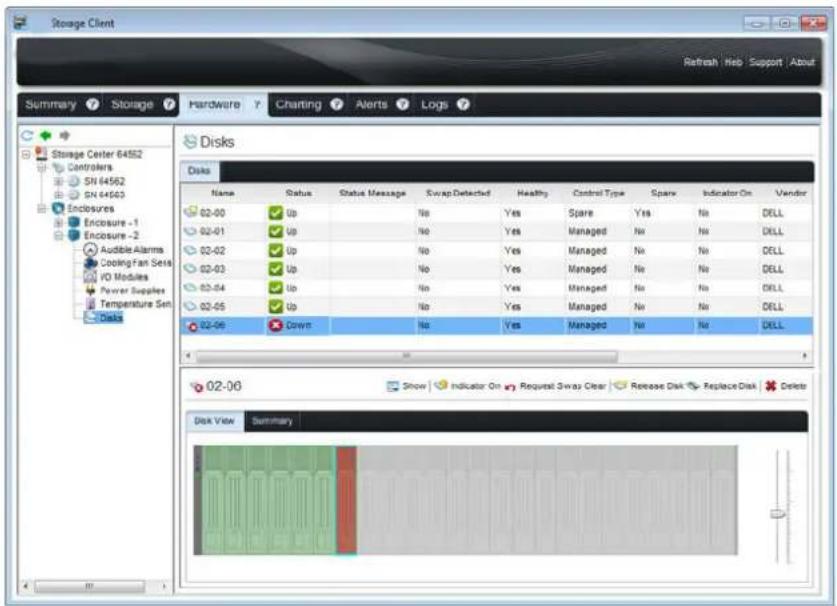
Task: Open the Logs main tab
Action: [434, 104]
